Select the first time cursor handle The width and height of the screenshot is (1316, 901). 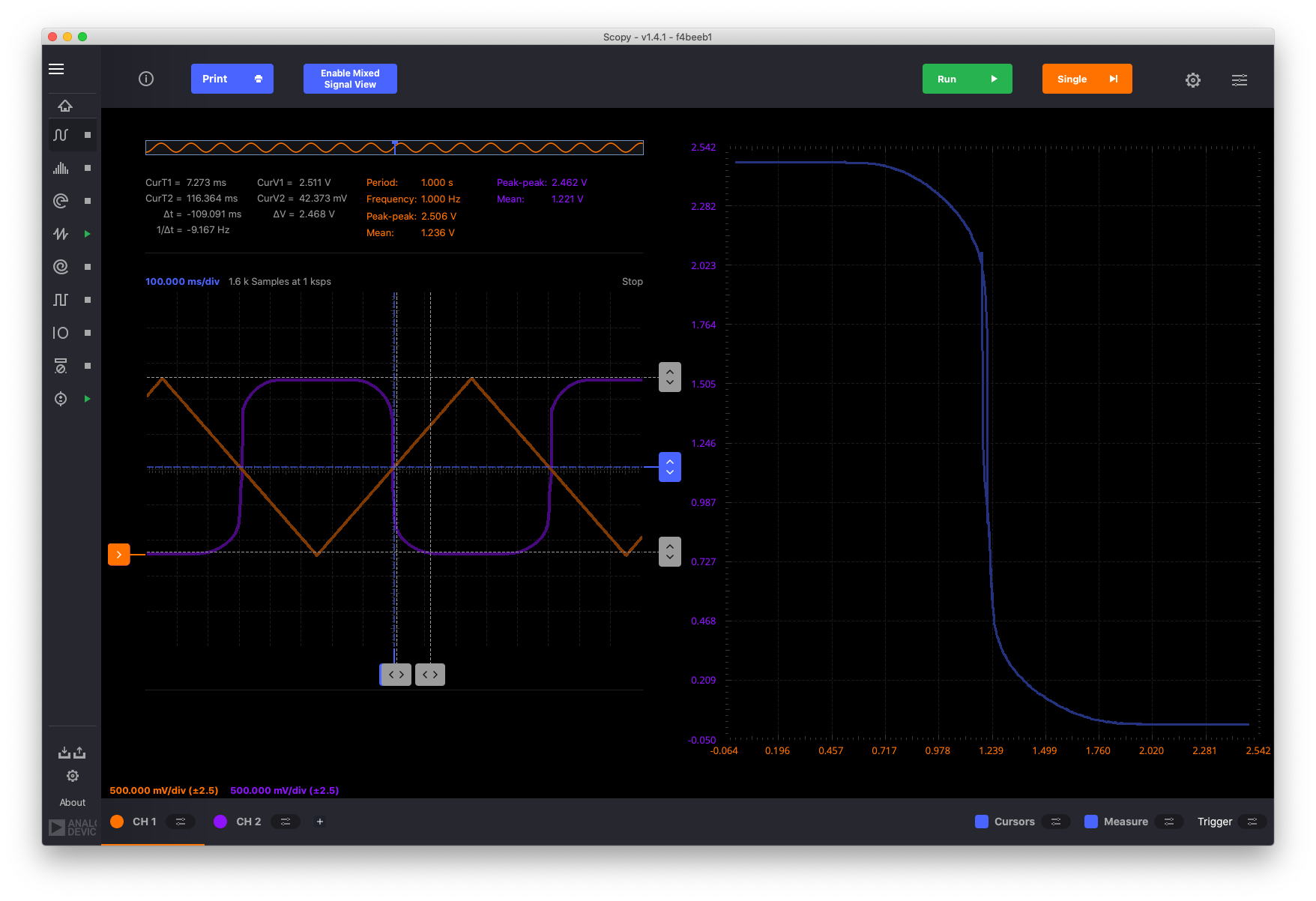(396, 675)
